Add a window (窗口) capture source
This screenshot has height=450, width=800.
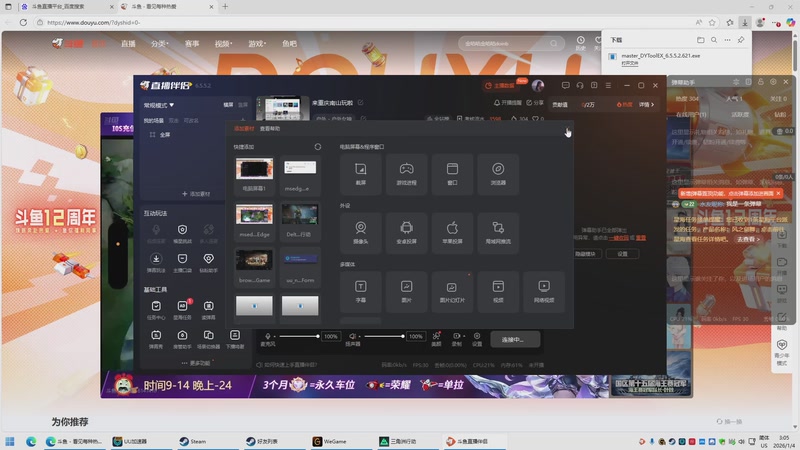[452, 174]
